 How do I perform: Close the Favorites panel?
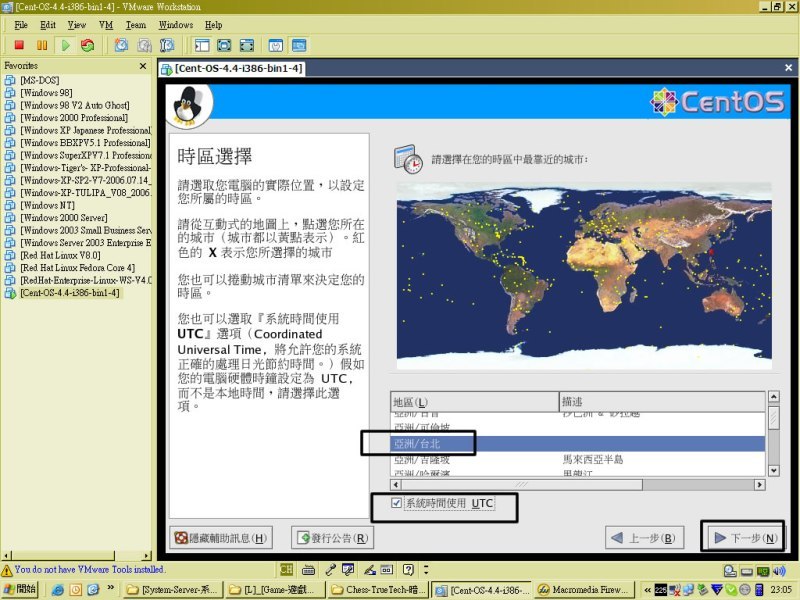(x=143, y=66)
